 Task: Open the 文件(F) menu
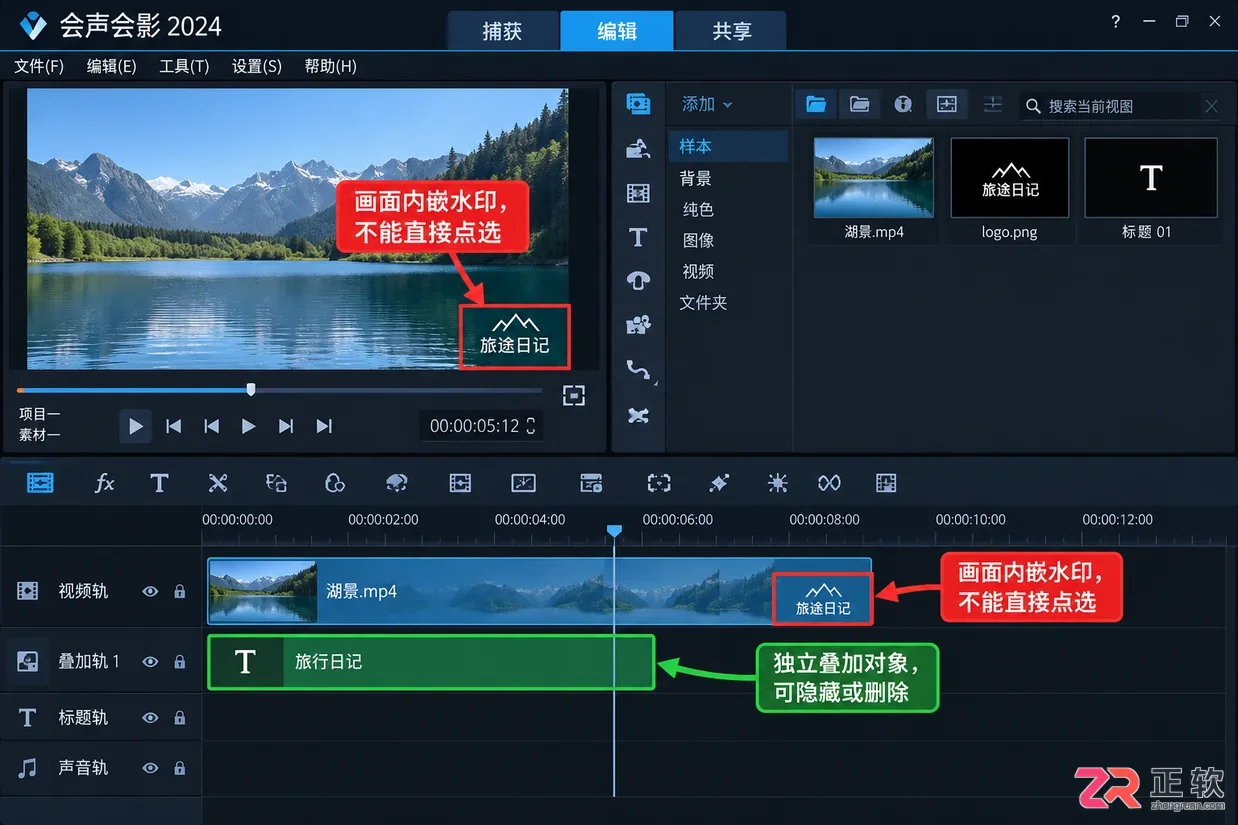[39, 66]
